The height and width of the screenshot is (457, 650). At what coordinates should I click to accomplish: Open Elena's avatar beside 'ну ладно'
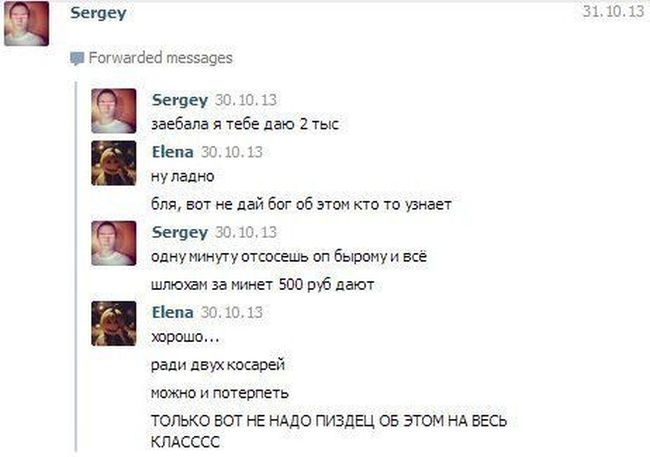[114, 163]
